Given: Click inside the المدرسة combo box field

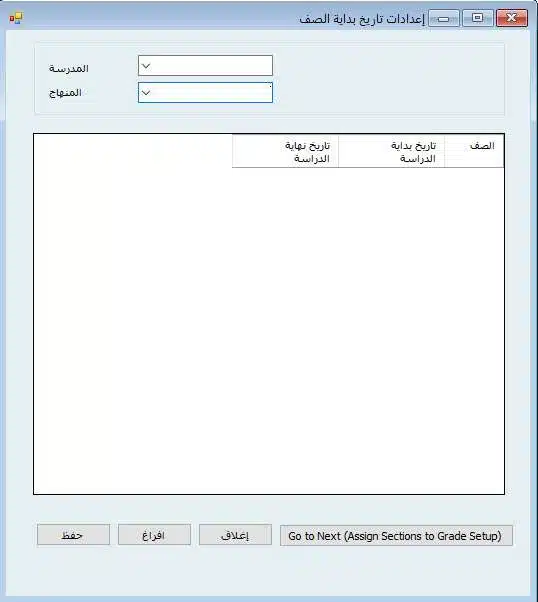Looking at the screenshot, I should pyautogui.click(x=205, y=66).
